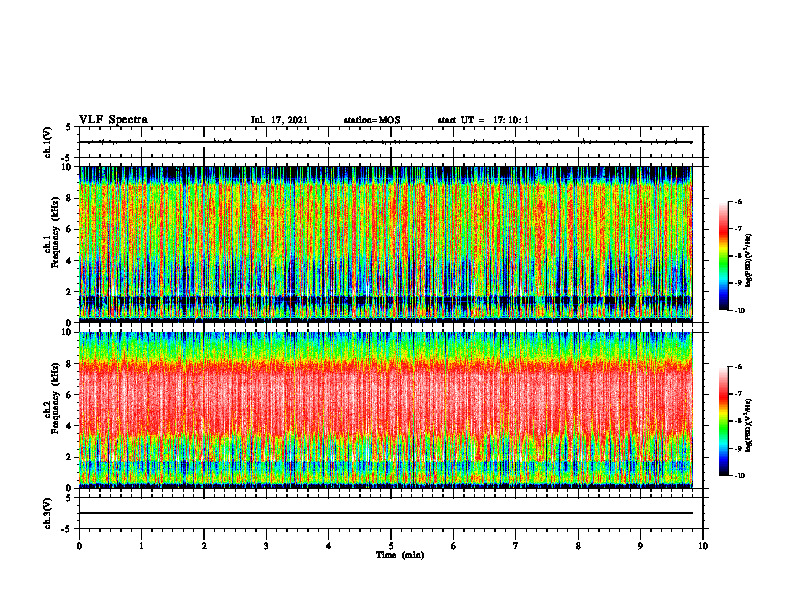Image resolution: width=792 pixels, height=612 pixels.
Task: Click inside the ch.2 spectrogram panel
Action: (x=386, y=409)
